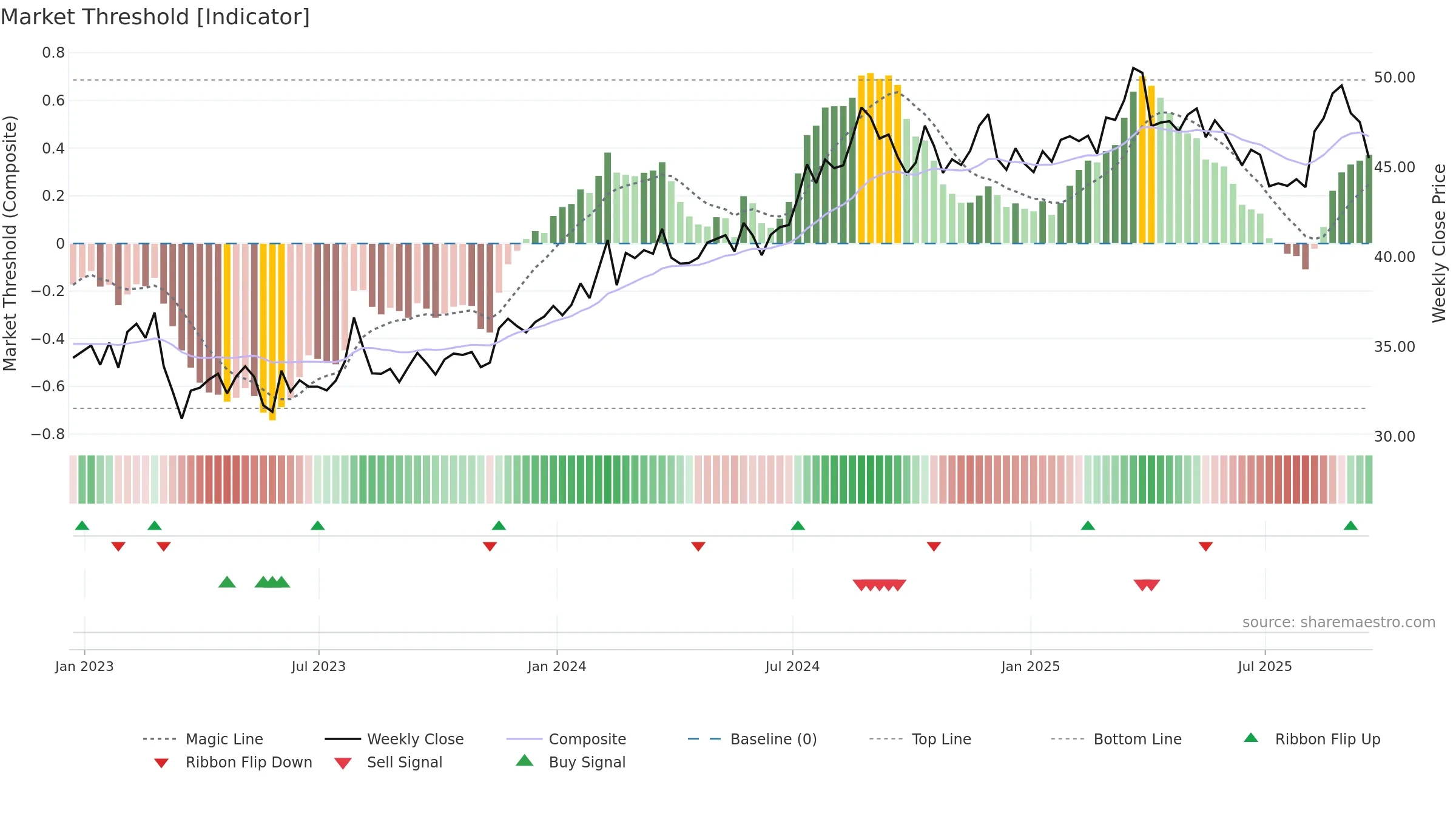Screen dimensions: 1456x819
Task: Click the Jan 2025 x-axis label
Action: tap(1031, 666)
